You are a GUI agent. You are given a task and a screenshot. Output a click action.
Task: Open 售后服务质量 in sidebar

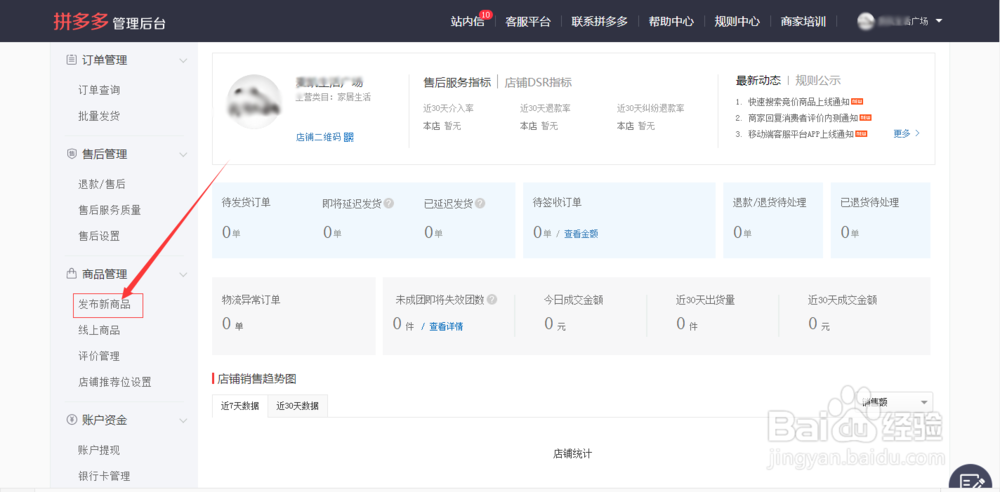coord(110,210)
